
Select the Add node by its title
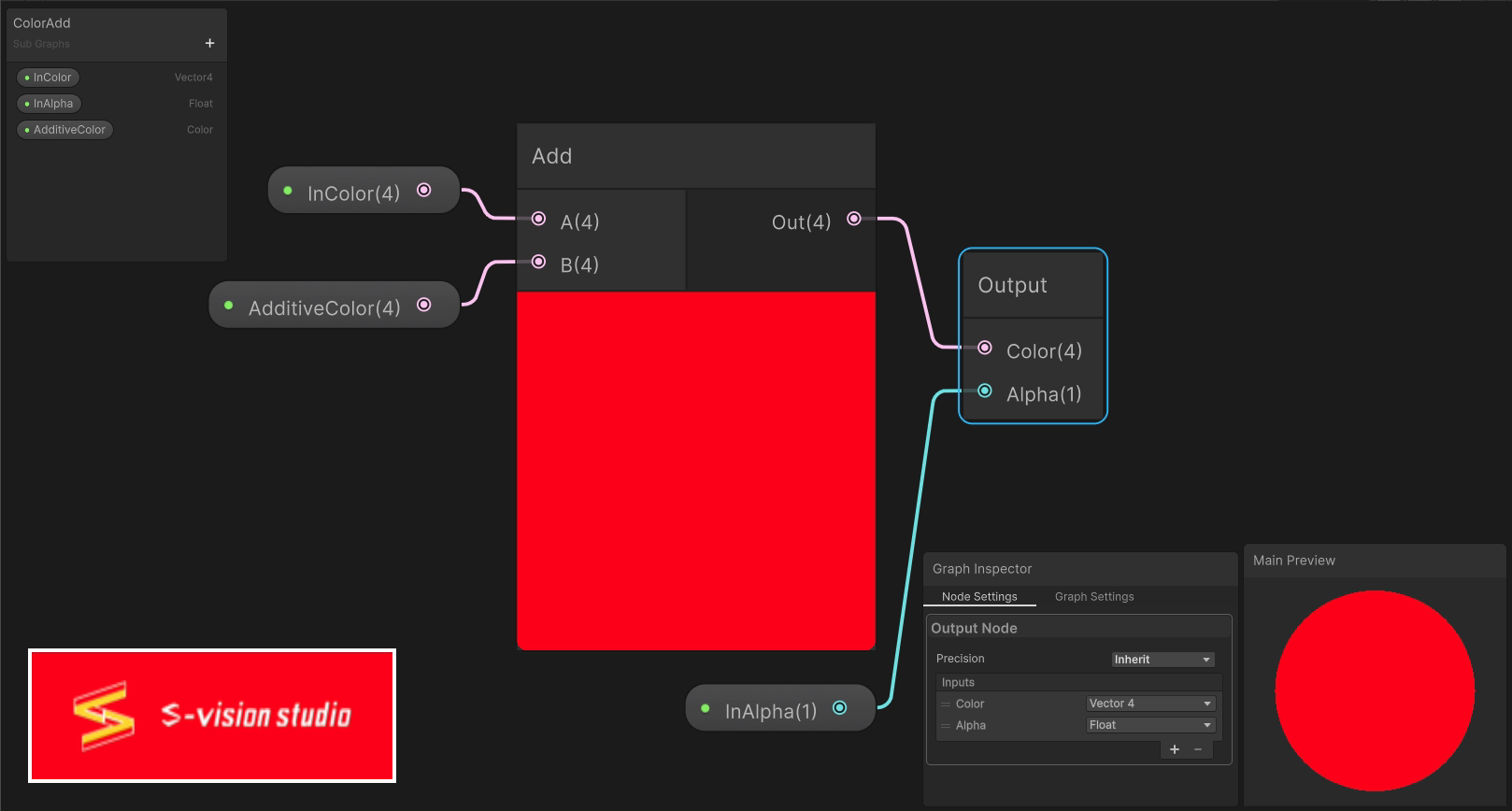coord(552,156)
